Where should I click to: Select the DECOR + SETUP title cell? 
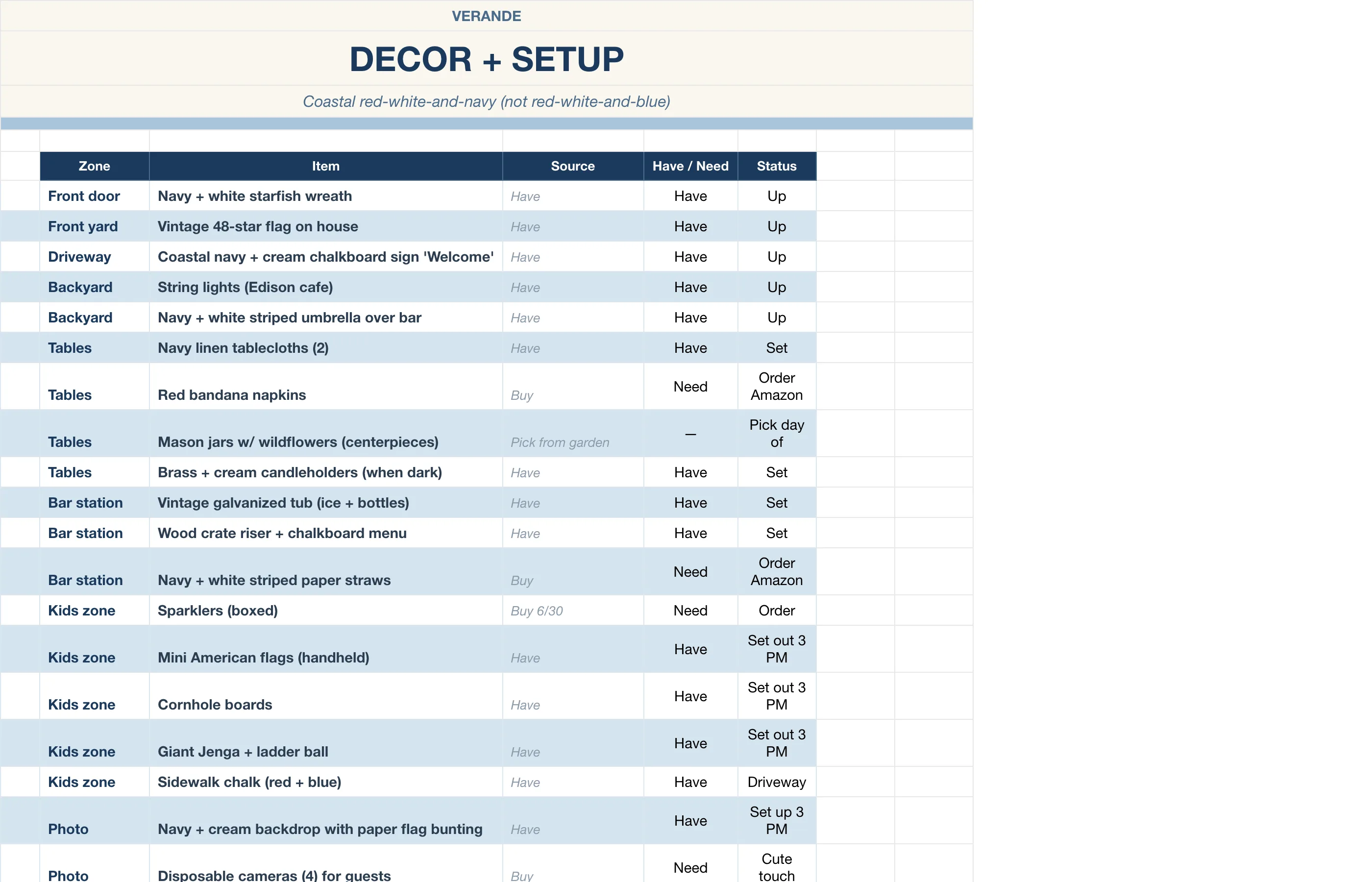pos(486,58)
